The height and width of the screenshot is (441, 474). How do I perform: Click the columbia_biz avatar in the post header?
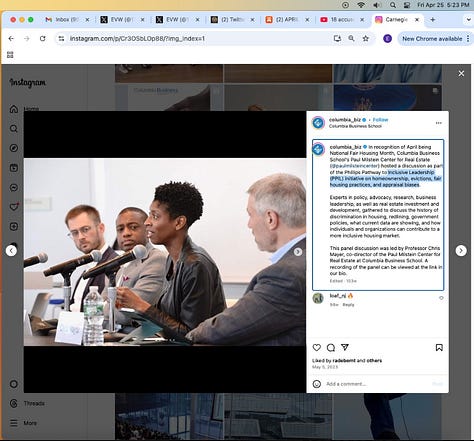[318, 123]
